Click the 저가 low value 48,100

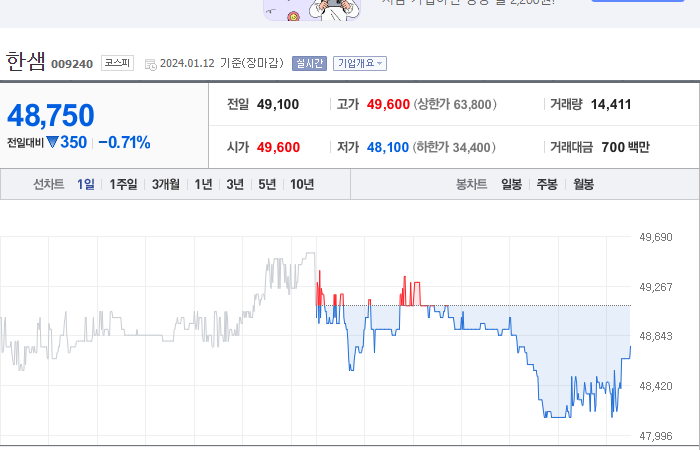pyautogui.click(x=388, y=147)
